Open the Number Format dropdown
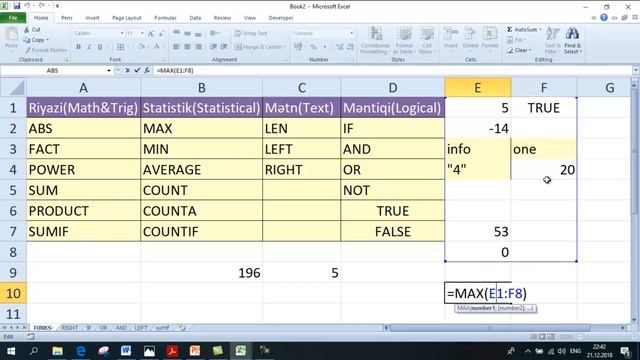 (x=351, y=33)
